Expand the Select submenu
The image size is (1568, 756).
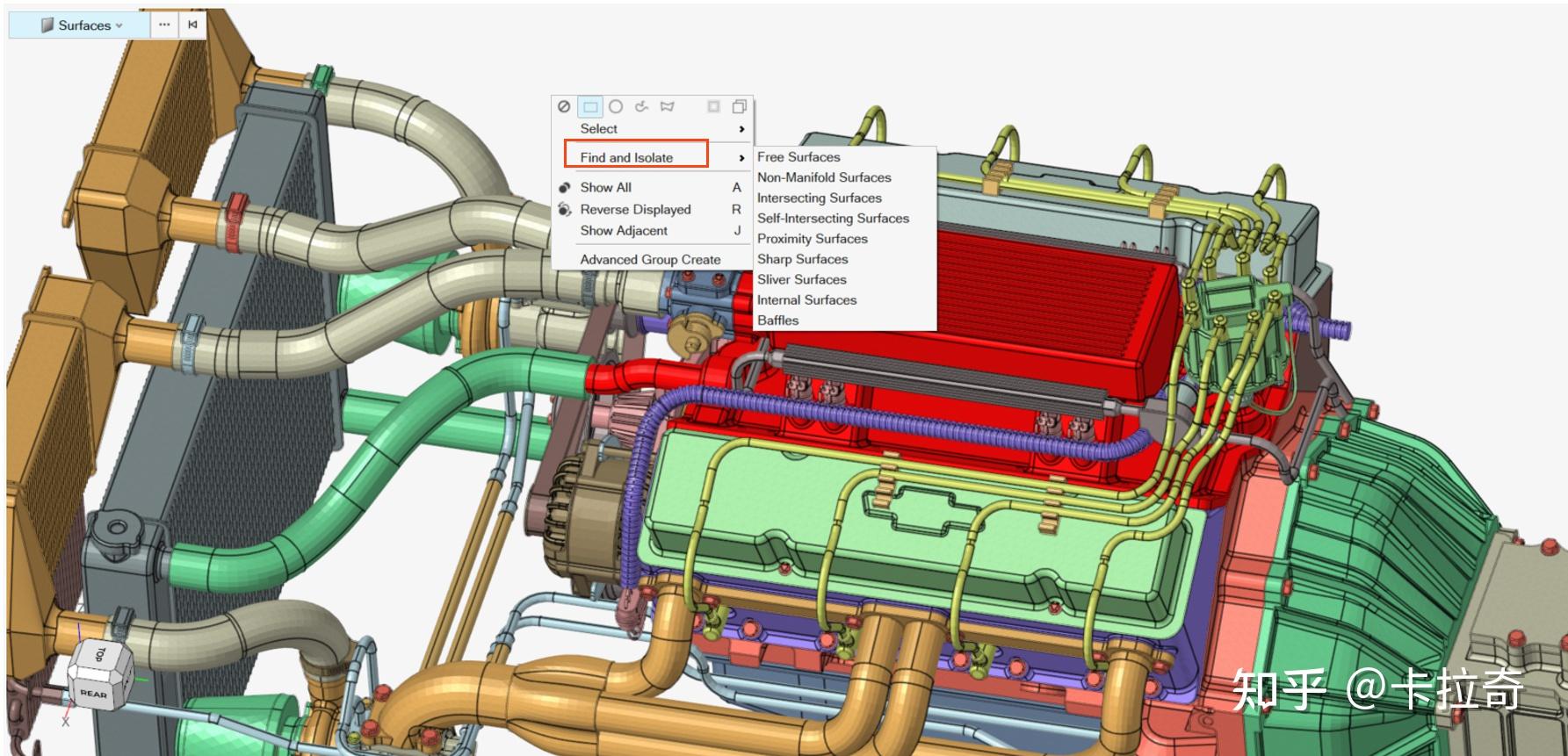click(652, 129)
